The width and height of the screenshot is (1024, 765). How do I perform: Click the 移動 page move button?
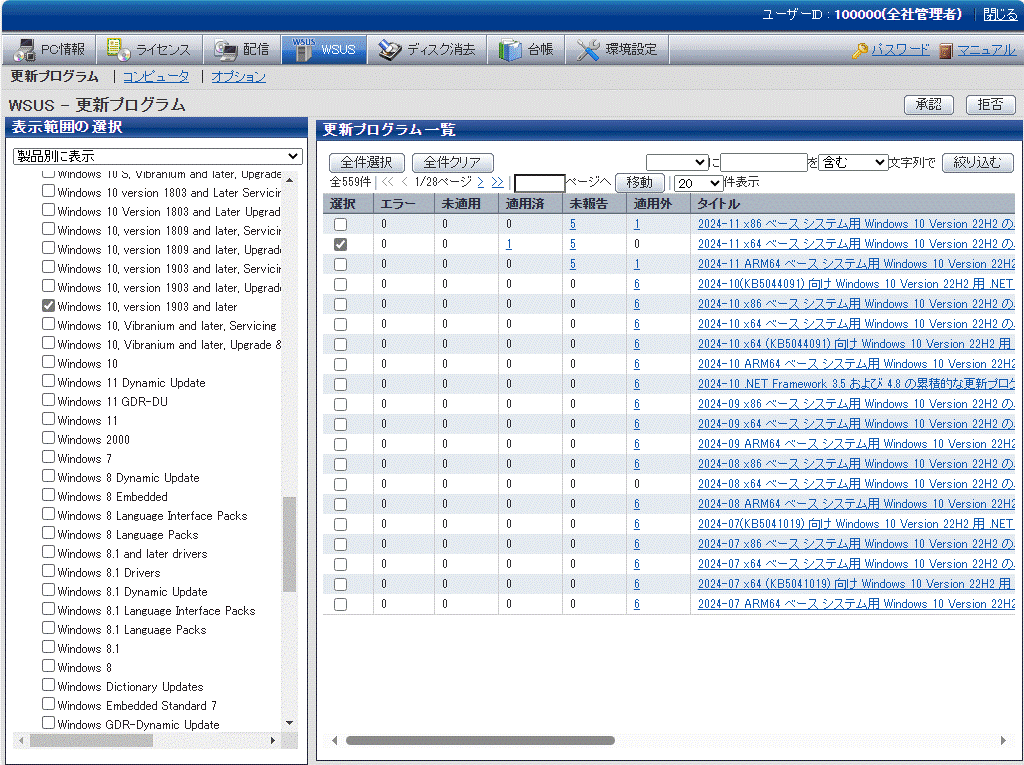[x=639, y=182]
